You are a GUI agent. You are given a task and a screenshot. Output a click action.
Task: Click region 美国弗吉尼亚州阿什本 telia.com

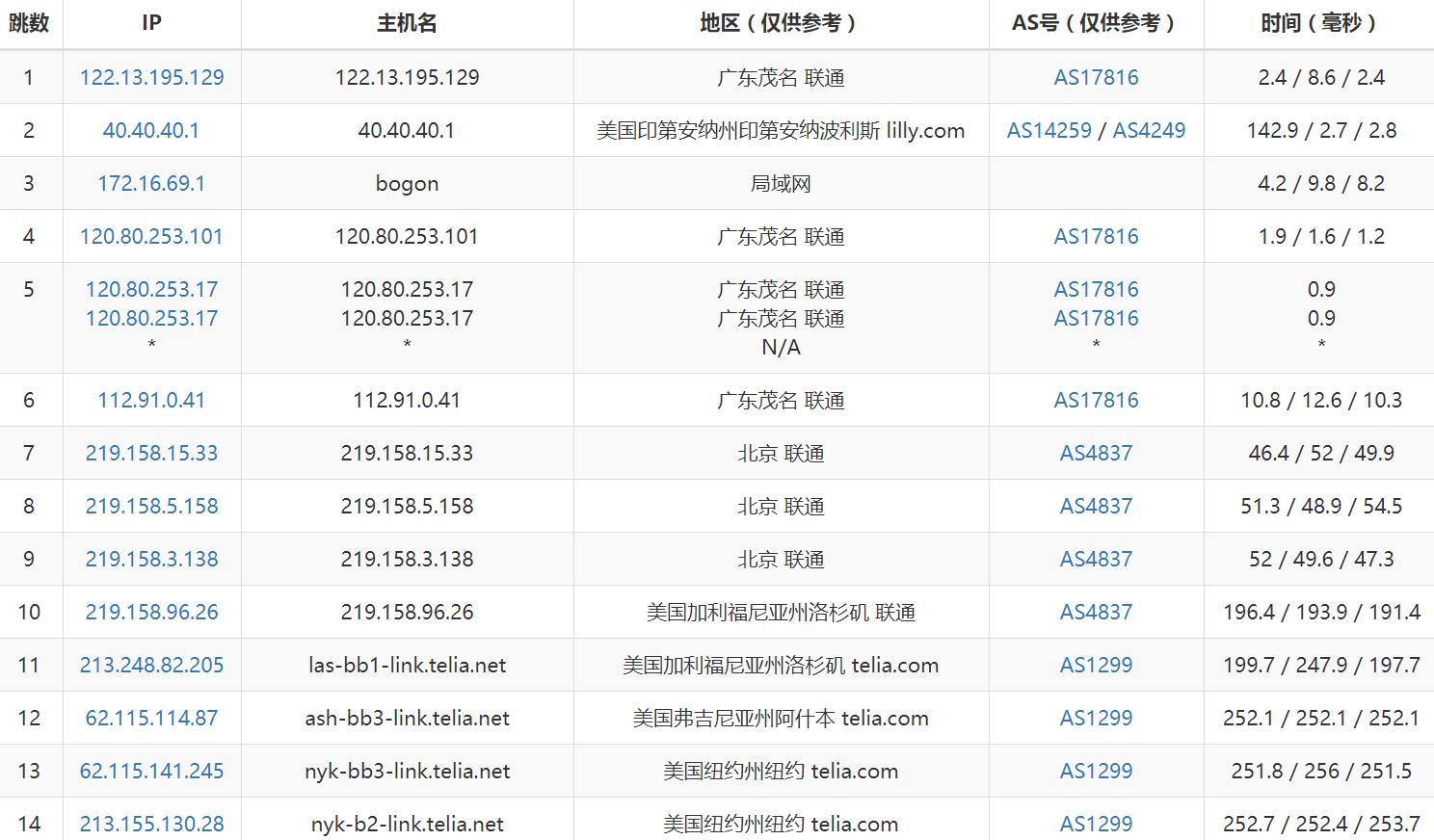tap(781, 718)
